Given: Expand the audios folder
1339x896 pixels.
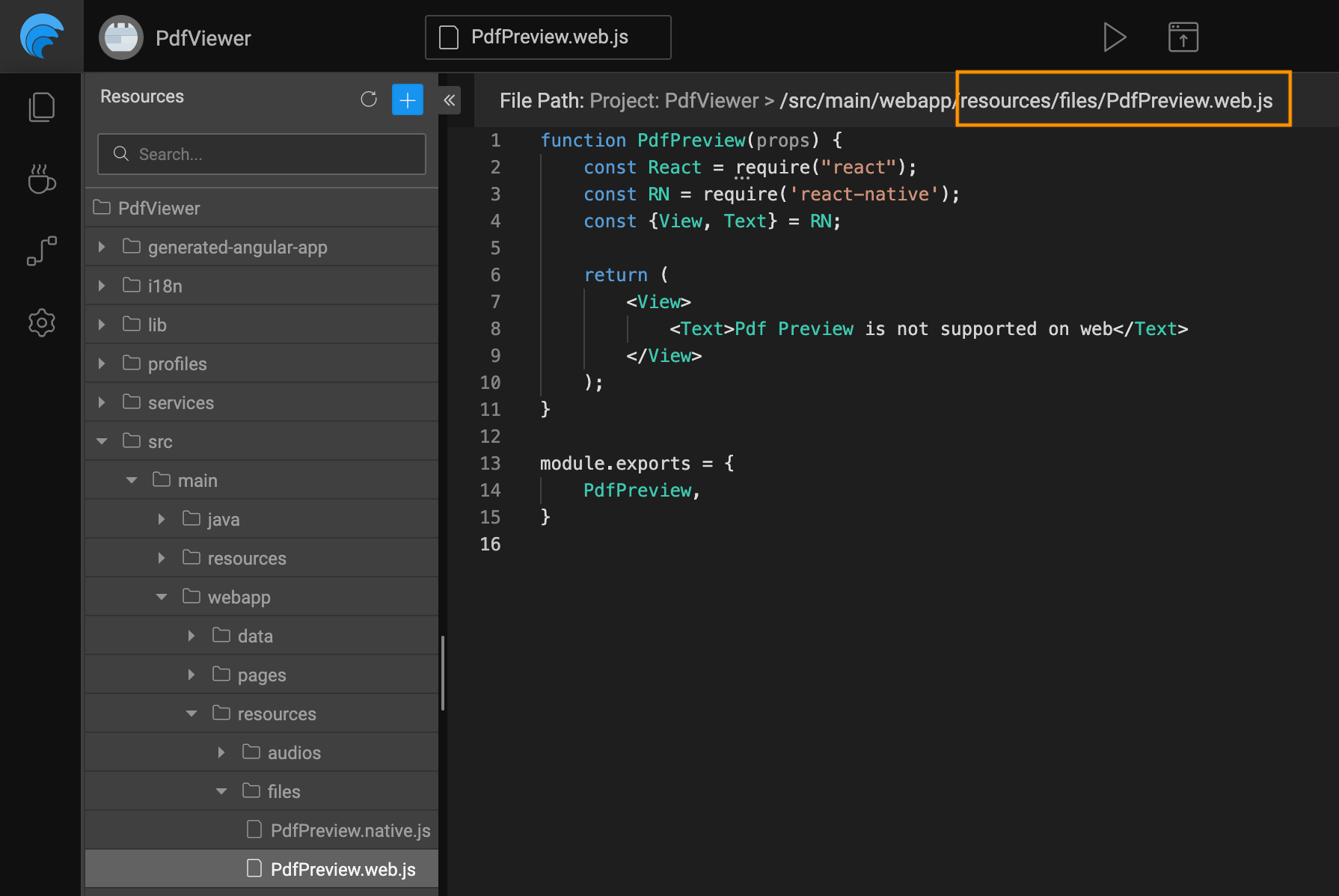Looking at the screenshot, I should click(x=221, y=752).
